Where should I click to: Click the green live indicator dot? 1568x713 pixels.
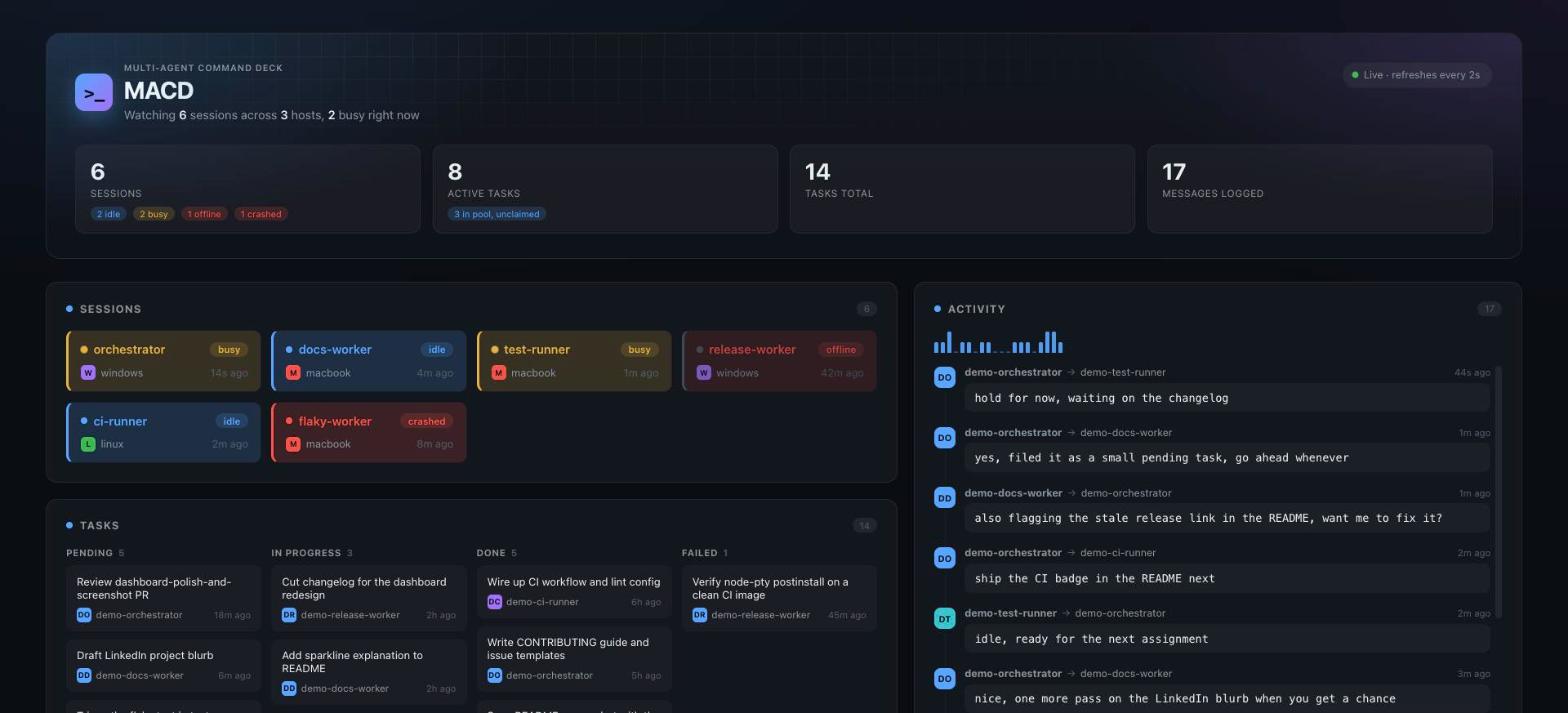1355,75
